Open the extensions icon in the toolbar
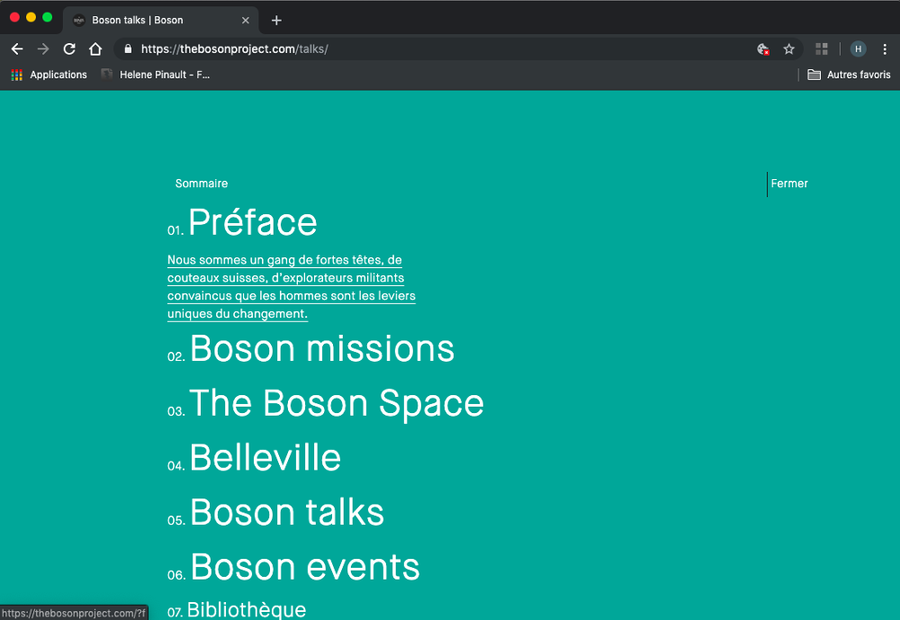 [822, 49]
